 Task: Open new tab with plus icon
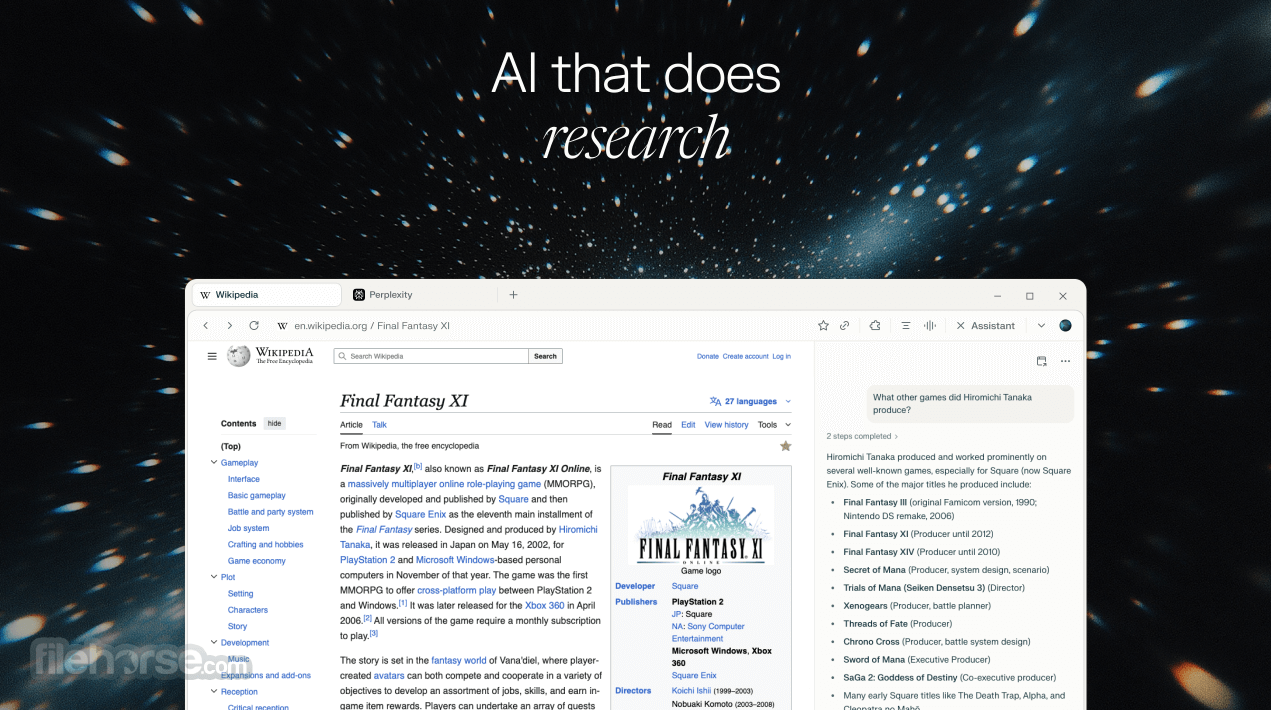[513, 295]
